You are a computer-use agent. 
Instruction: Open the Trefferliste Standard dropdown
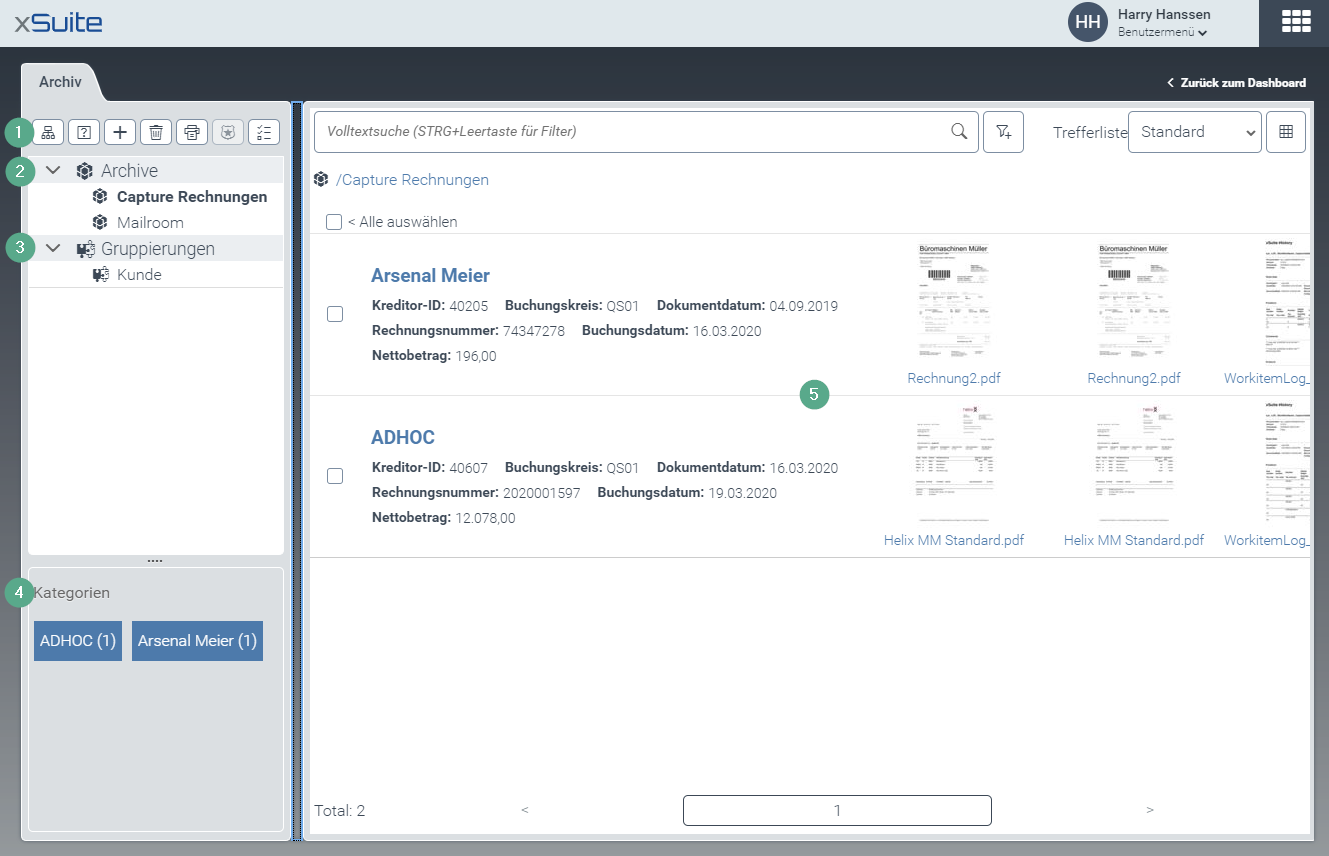1194,132
